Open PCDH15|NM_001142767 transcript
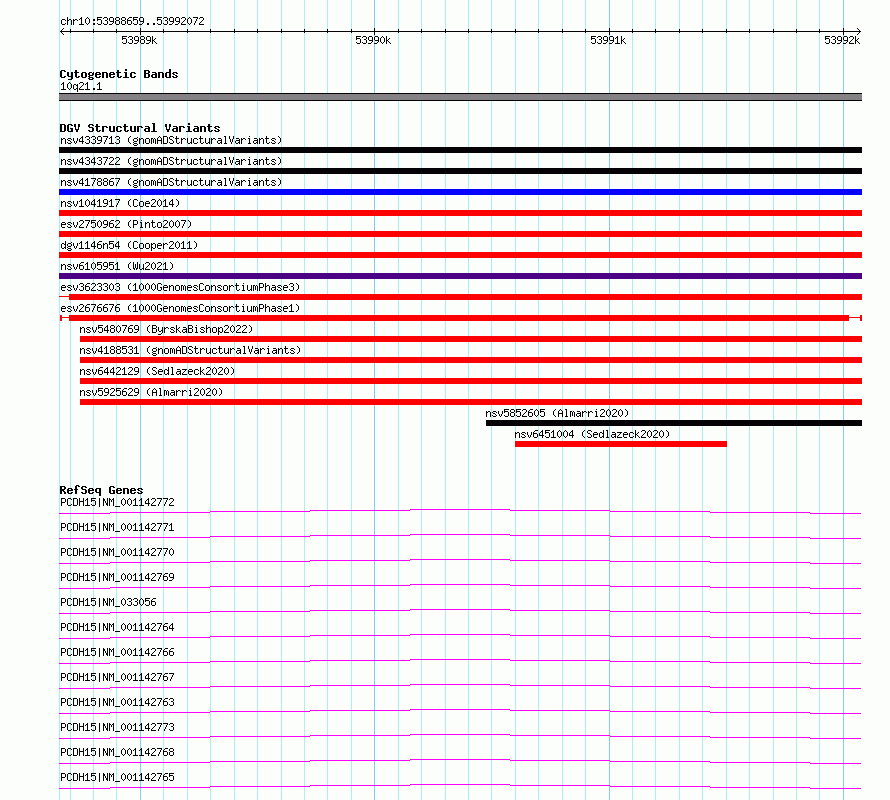The width and height of the screenshot is (890, 800). pos(117,677)
